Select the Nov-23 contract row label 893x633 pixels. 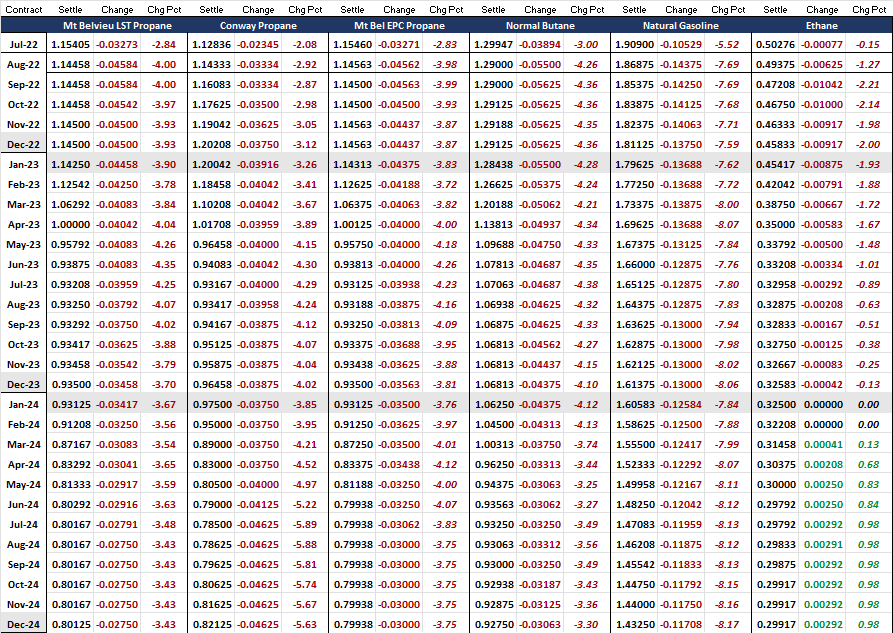pos(23,365)
